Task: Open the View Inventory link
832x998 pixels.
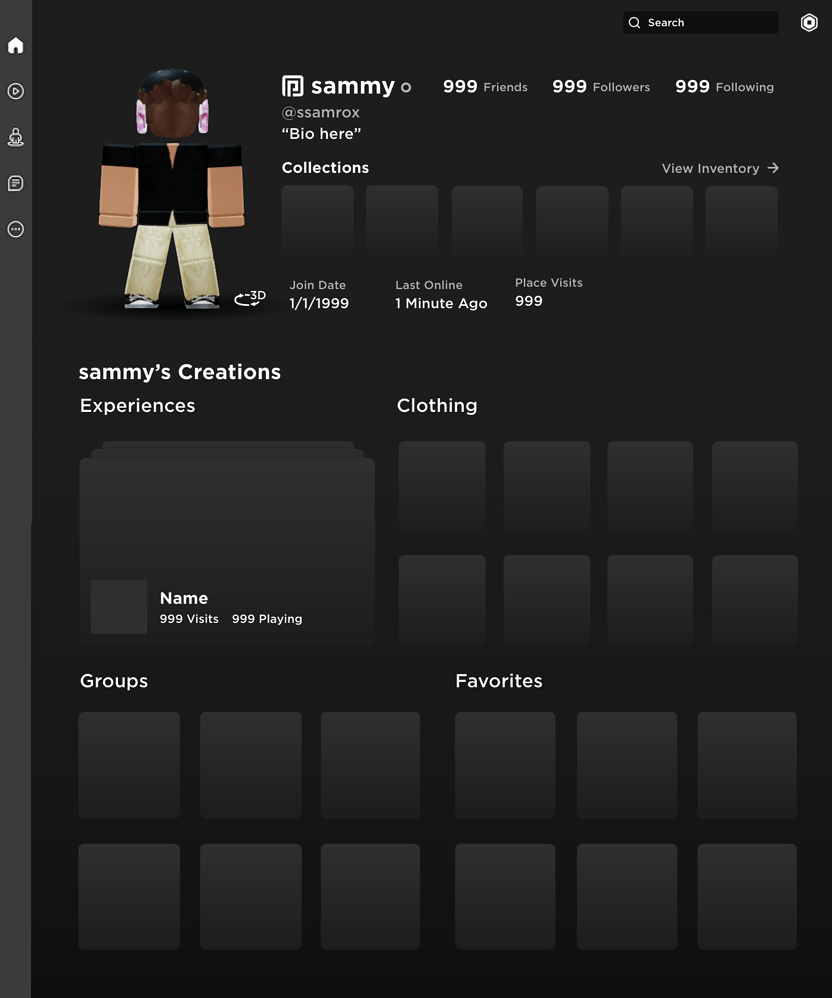Action: click(710, 168)
